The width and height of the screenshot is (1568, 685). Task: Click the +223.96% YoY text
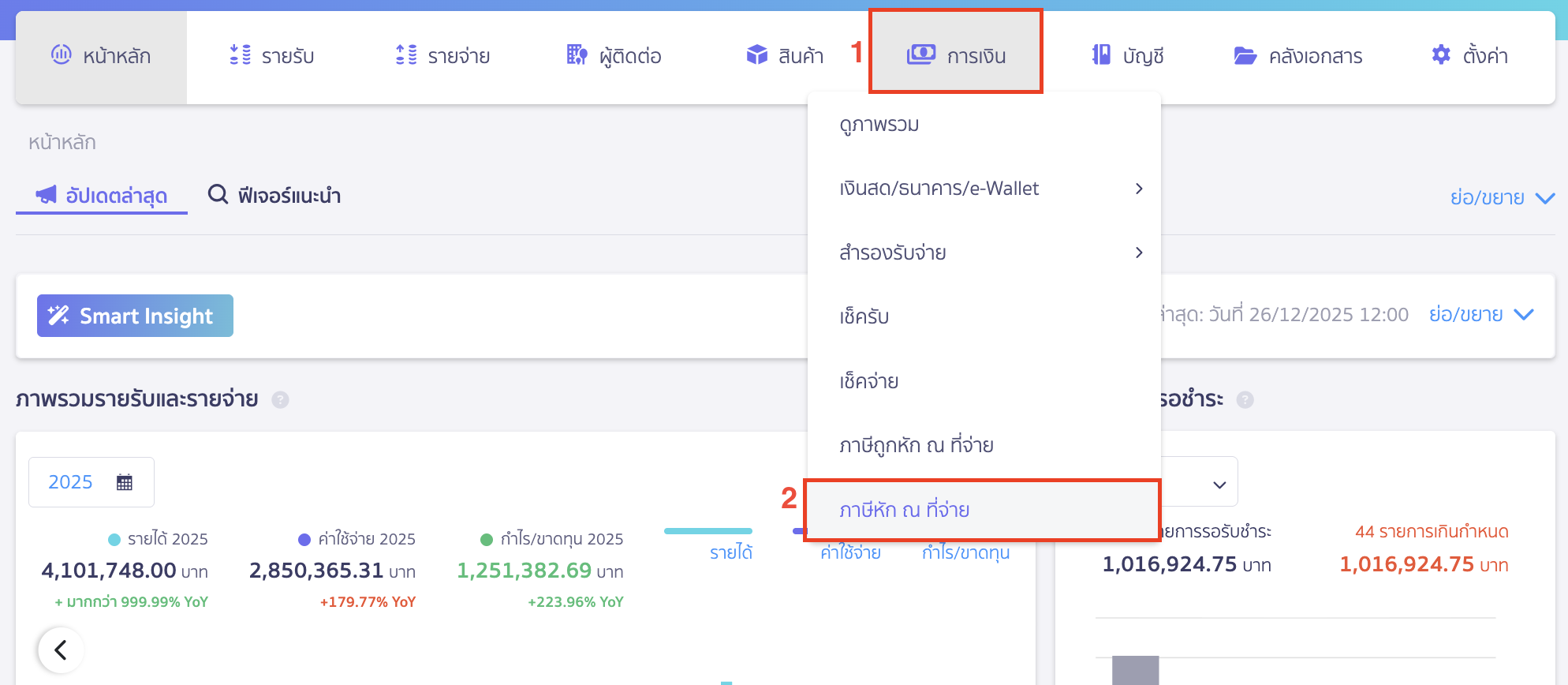point(576,602)
